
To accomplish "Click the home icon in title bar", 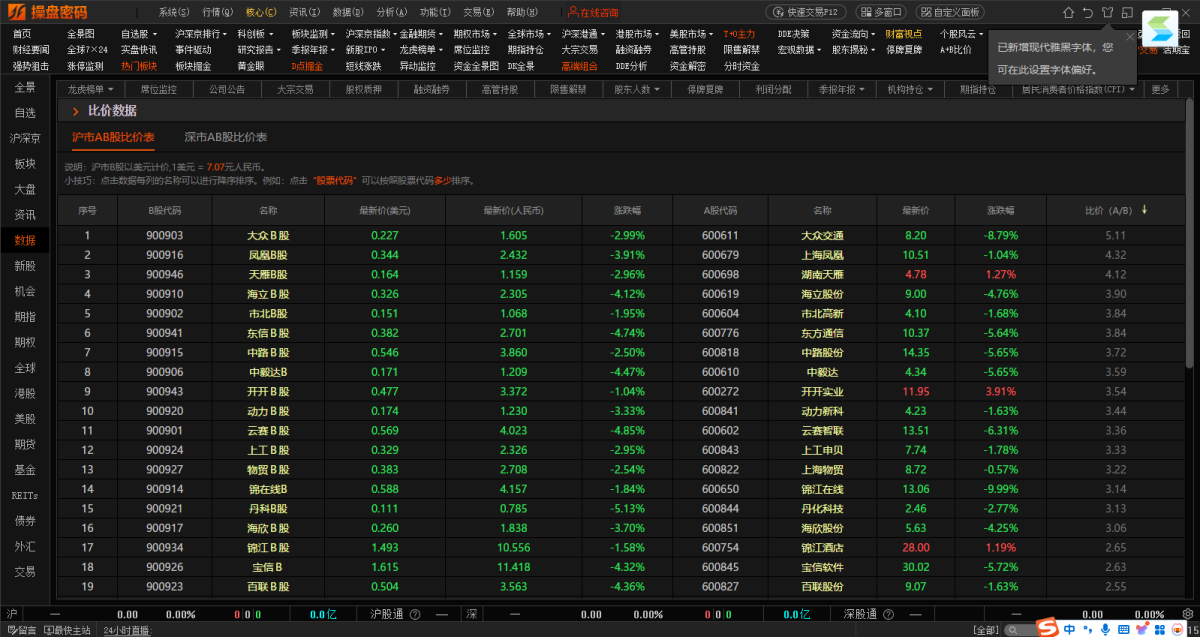I will 1068,12.
